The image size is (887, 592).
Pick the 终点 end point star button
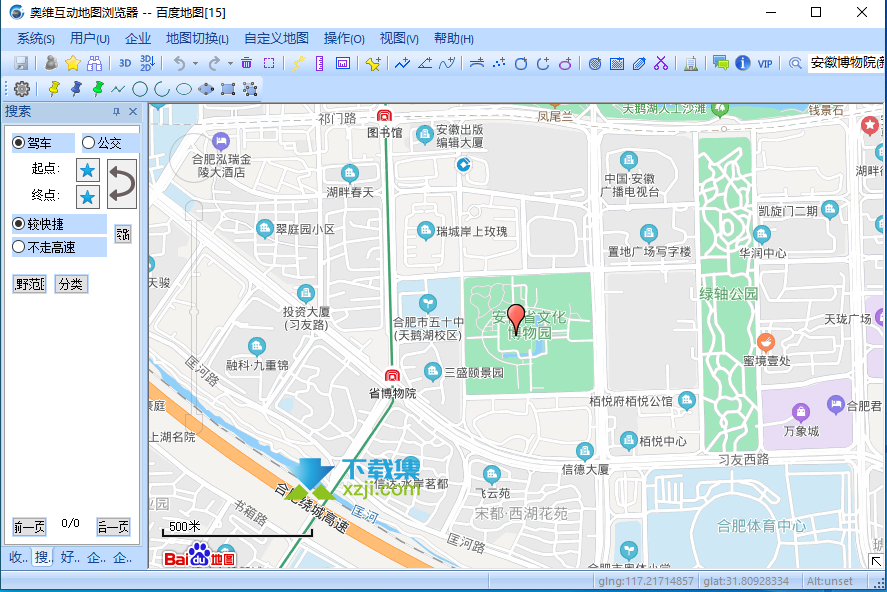(x=88, y=197)
